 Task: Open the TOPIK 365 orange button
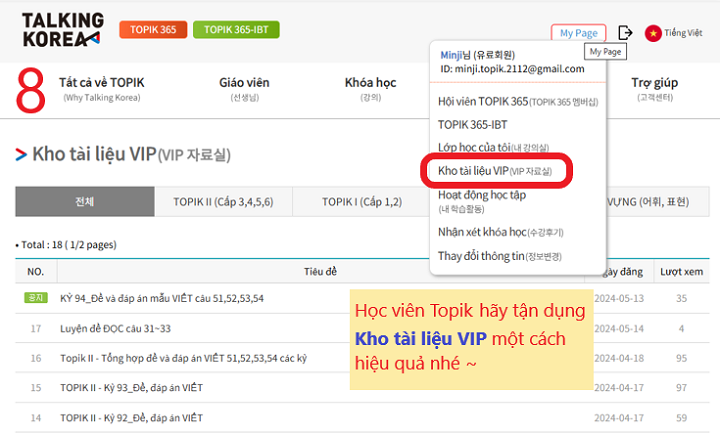[153, 29]
